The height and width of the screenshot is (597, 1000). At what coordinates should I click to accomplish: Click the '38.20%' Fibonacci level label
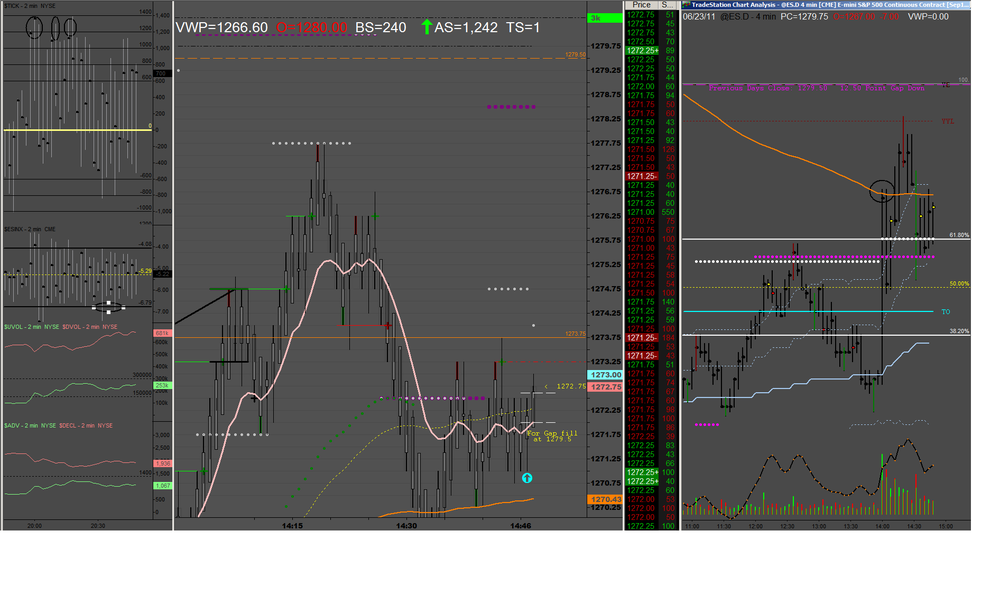pyautogui.click(x=959, y=332)
